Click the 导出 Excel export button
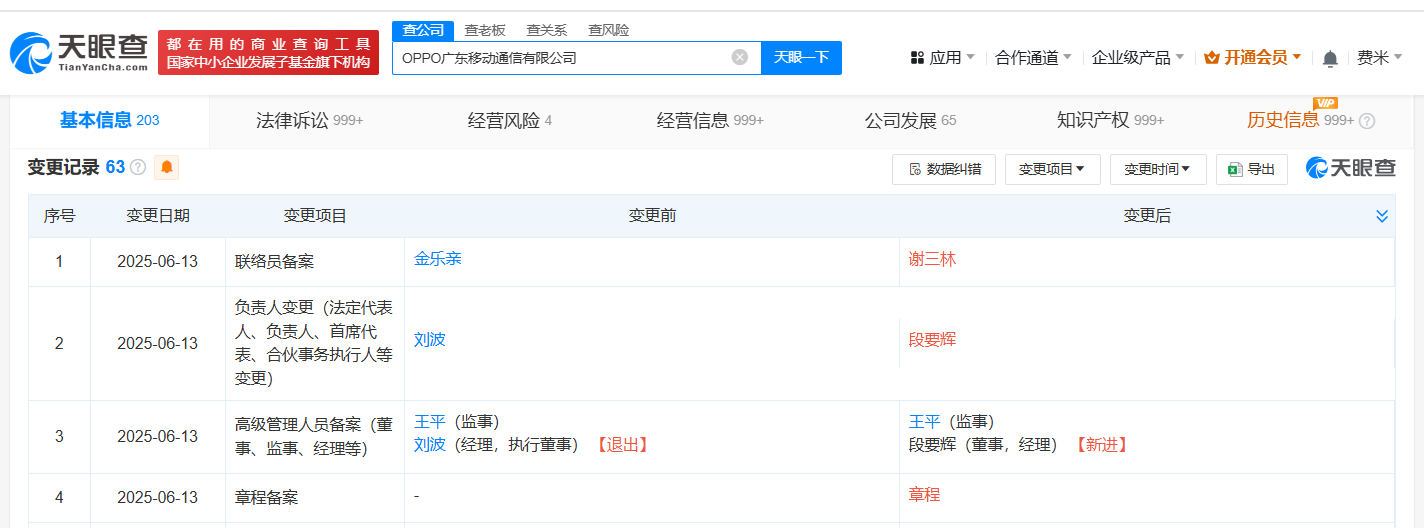The width and height of the screenshot is (1424, 528). (x=1251, y=170)
